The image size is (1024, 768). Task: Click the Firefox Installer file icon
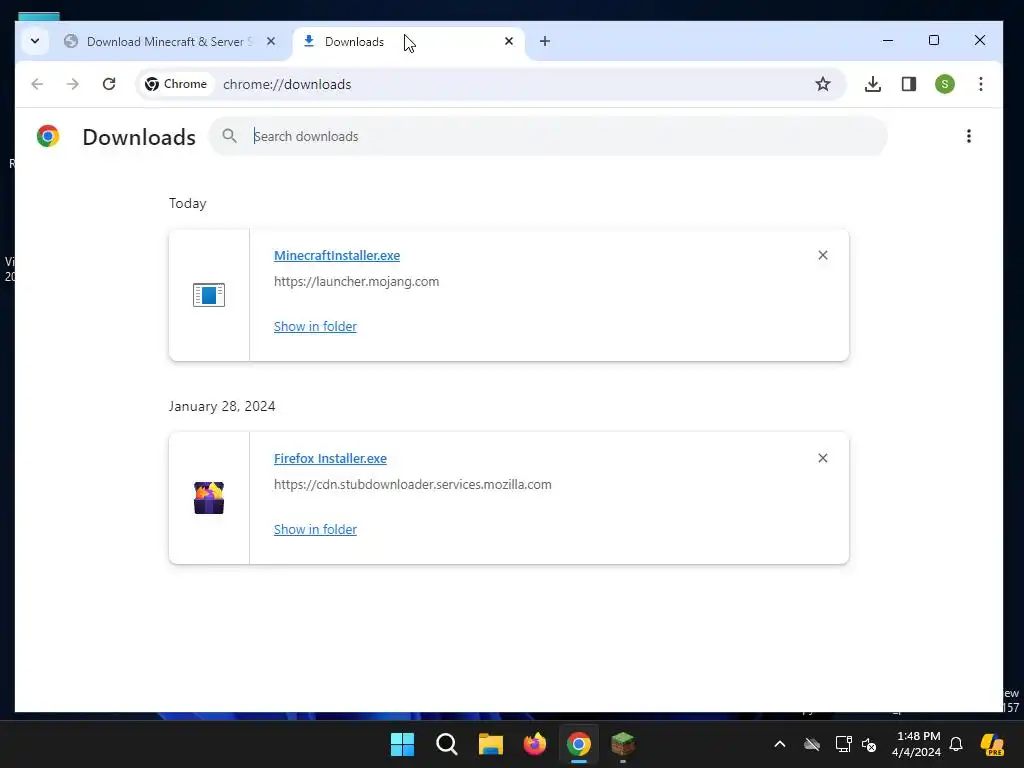209,498
